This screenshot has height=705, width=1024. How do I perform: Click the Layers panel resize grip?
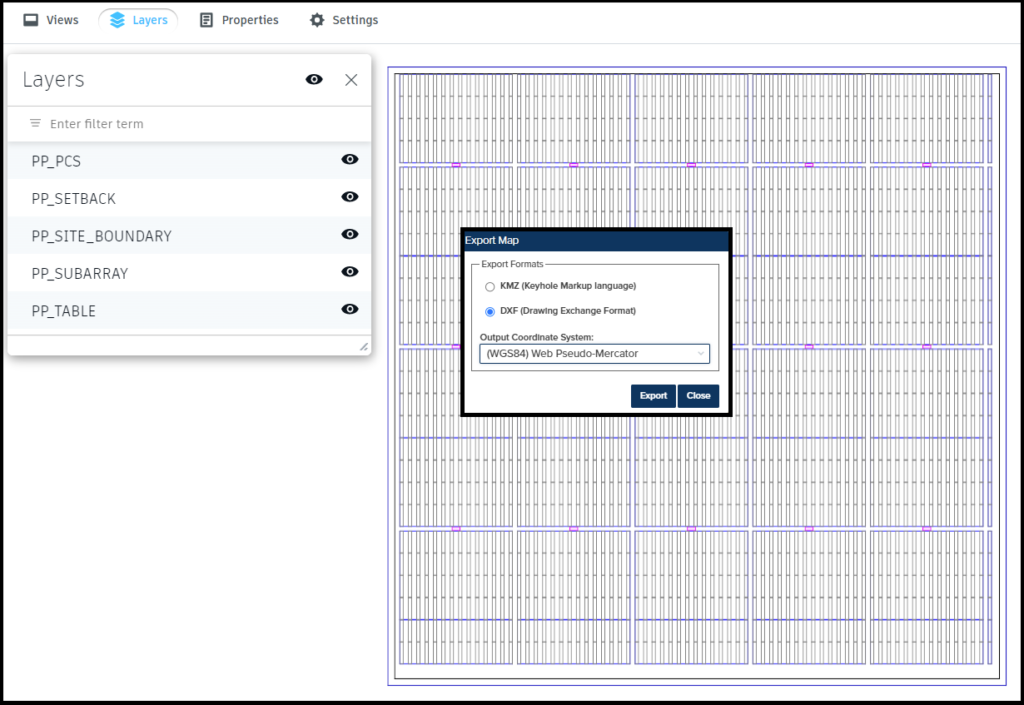(x=364, y=347)
